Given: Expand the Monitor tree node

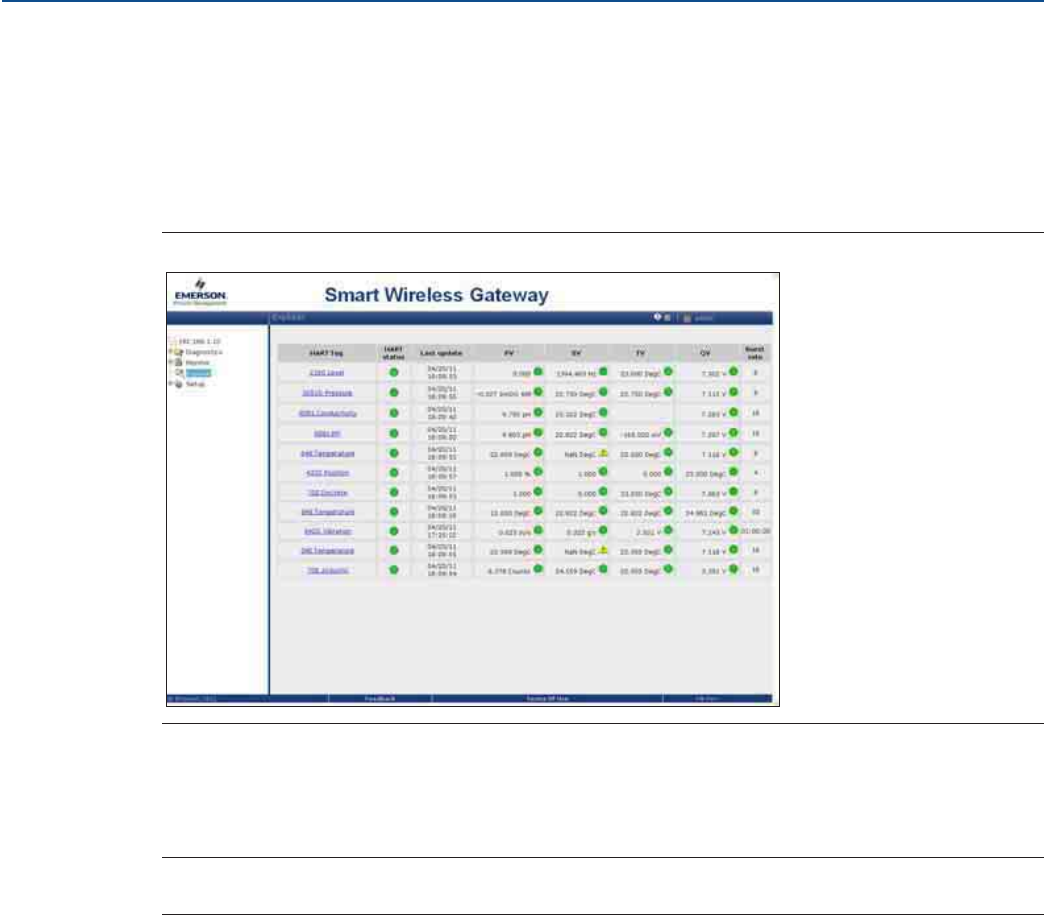Looking at the screenshot, I should point(170,362).
